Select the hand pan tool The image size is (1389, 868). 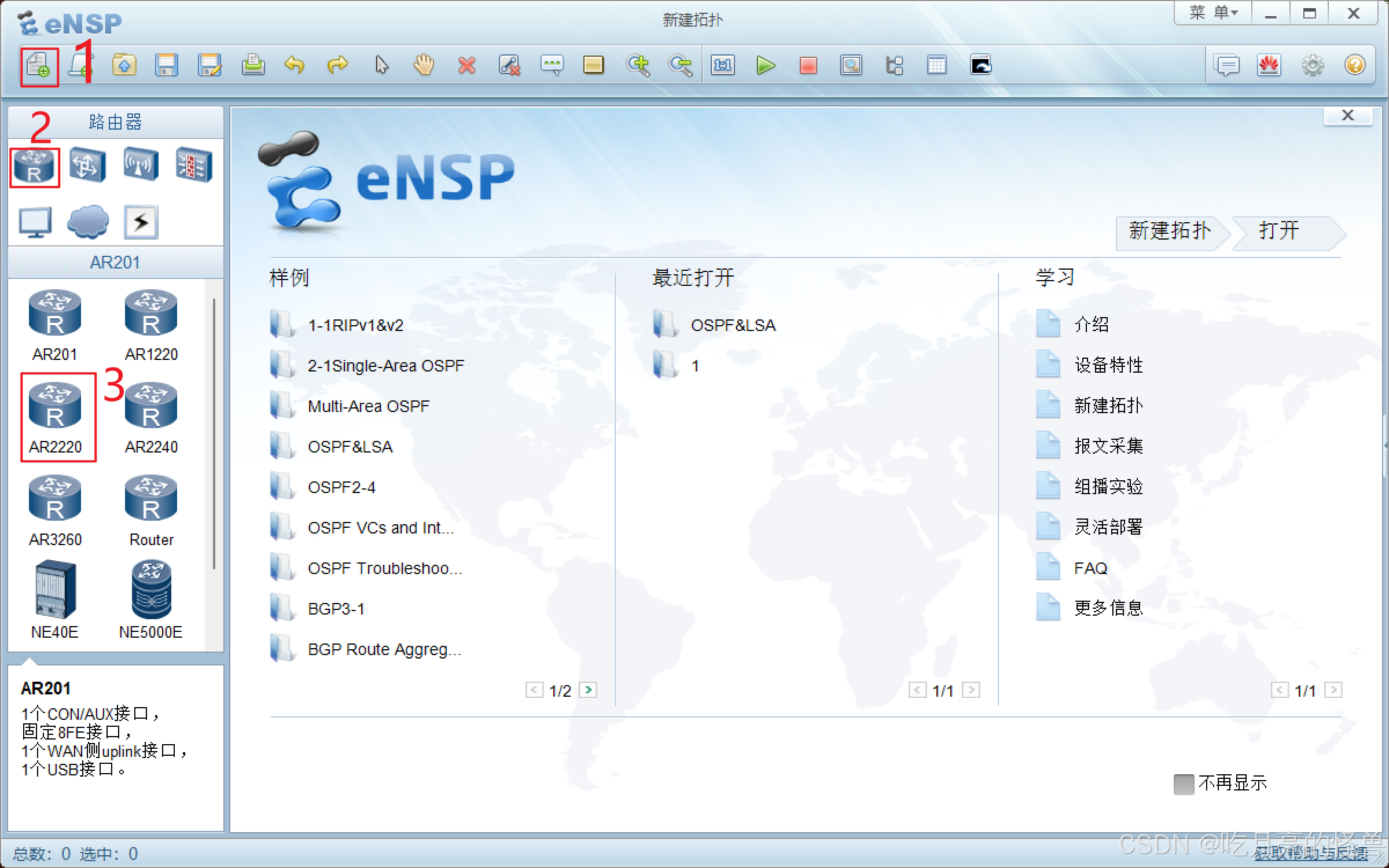click(424, 65)
